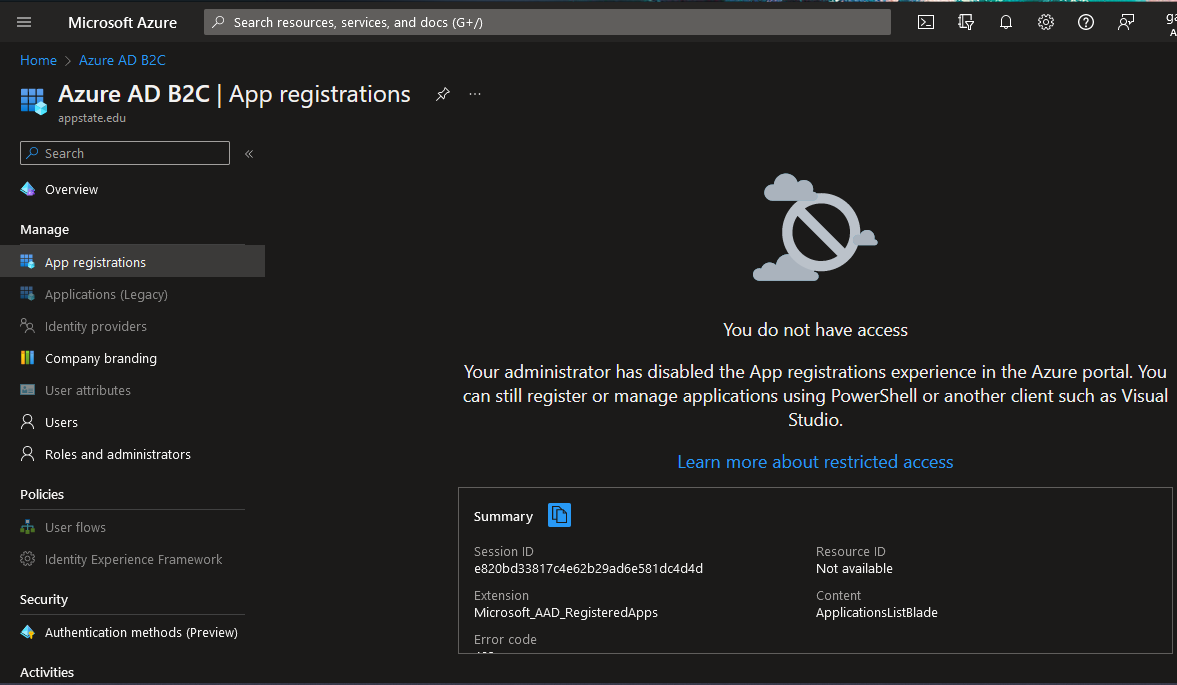Click the Users person icon
This screenshot has height=685, width=1177.
(x=28, y=422)
